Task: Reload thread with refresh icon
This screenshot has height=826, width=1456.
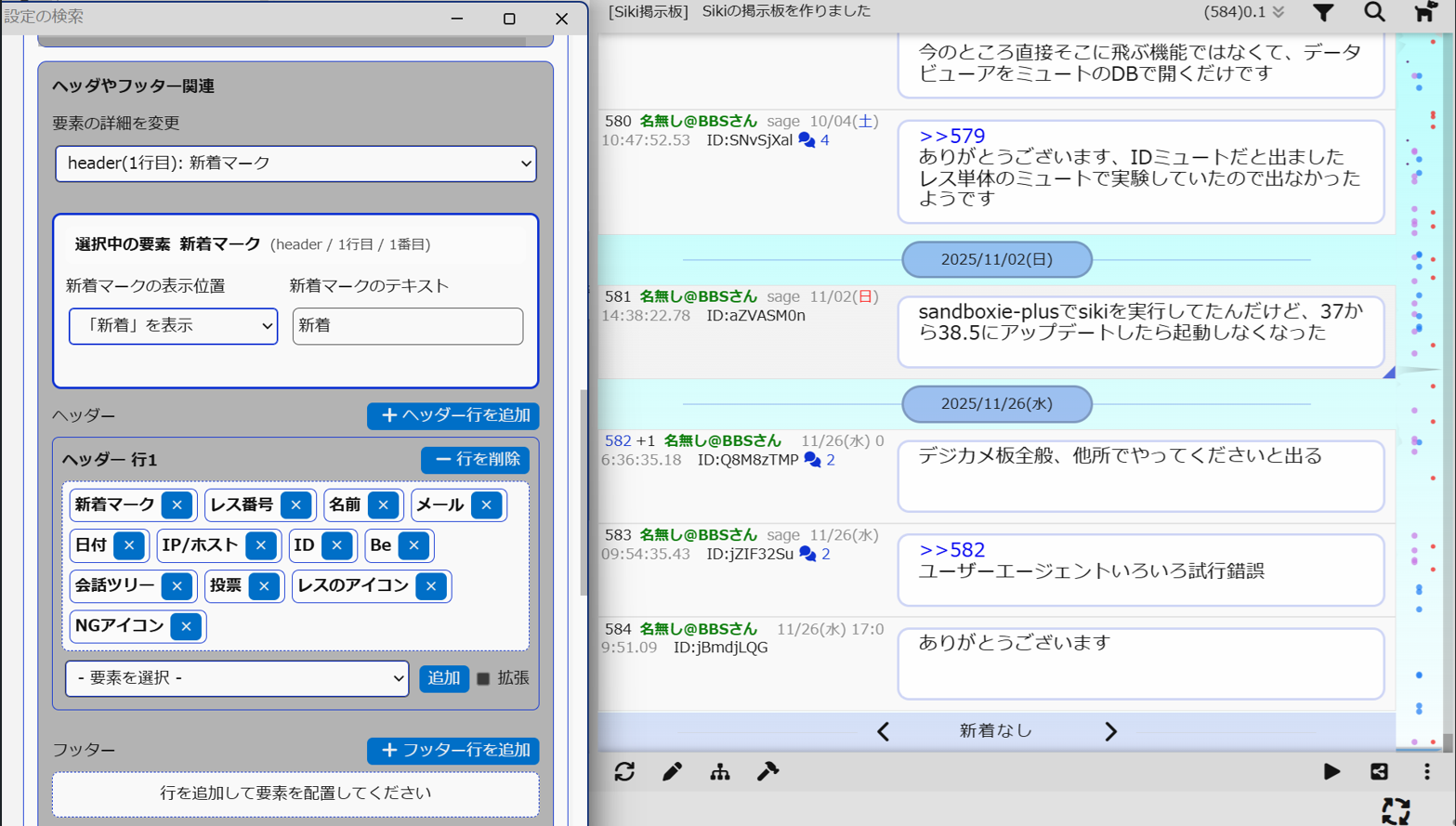Action: 624,772
